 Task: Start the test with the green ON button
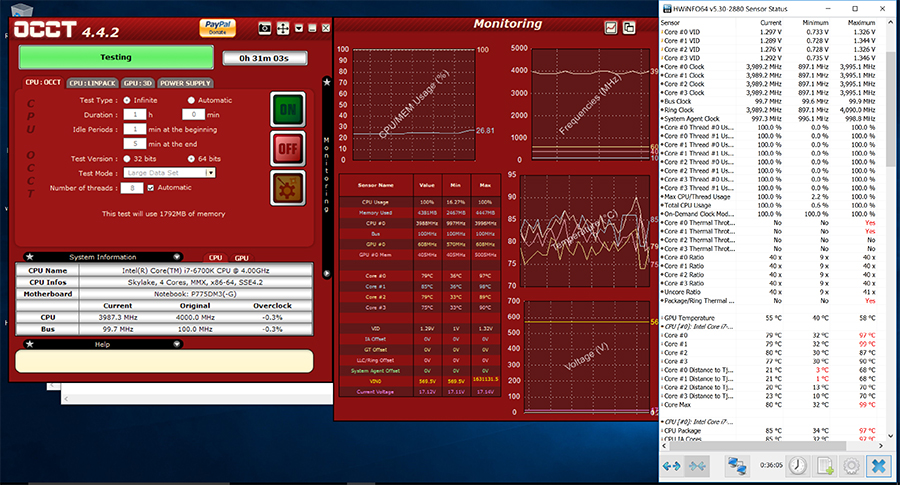288,109
